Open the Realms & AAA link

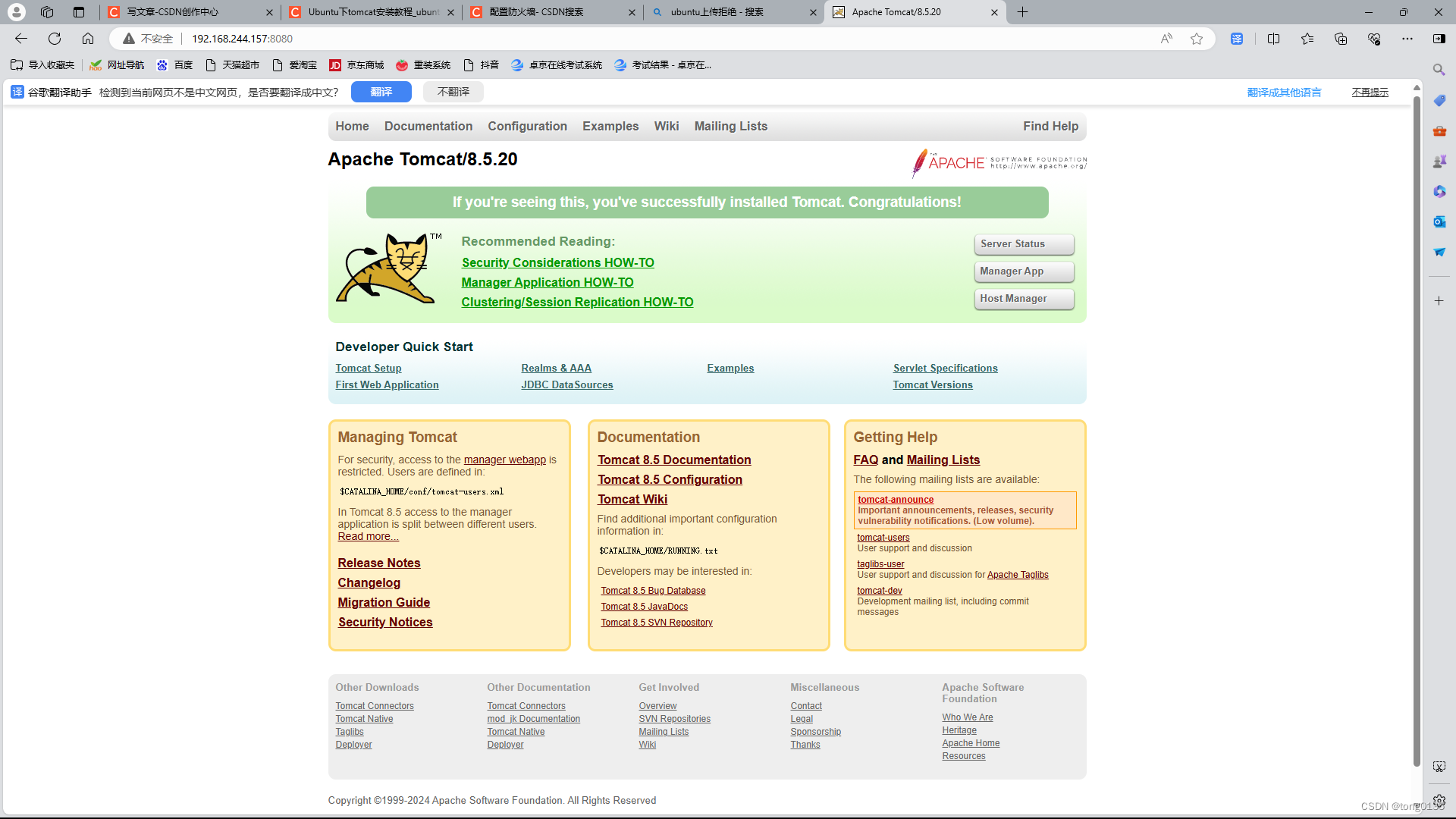(557, 369)
